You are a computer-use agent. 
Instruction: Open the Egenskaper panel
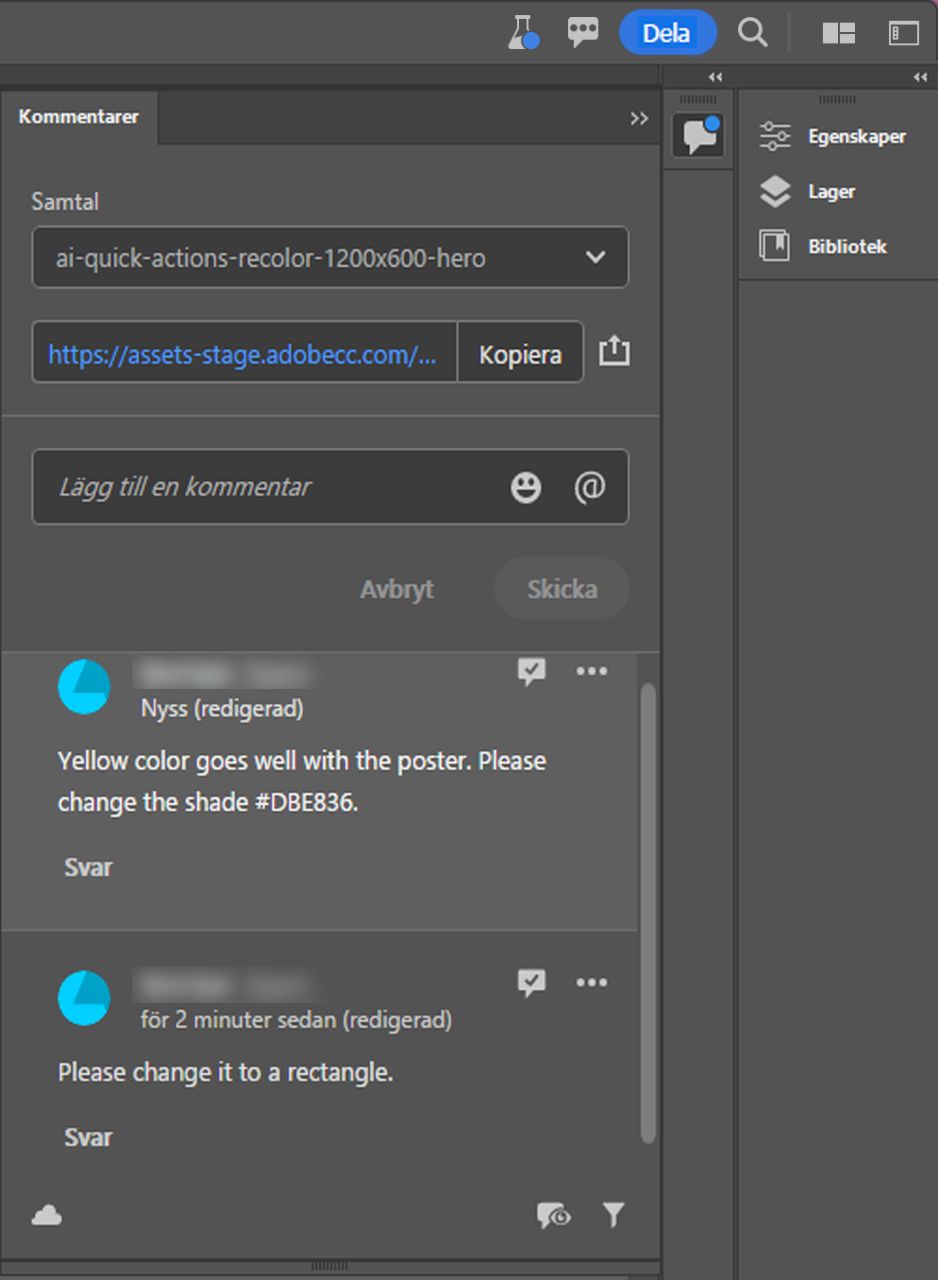coord(858,136)
